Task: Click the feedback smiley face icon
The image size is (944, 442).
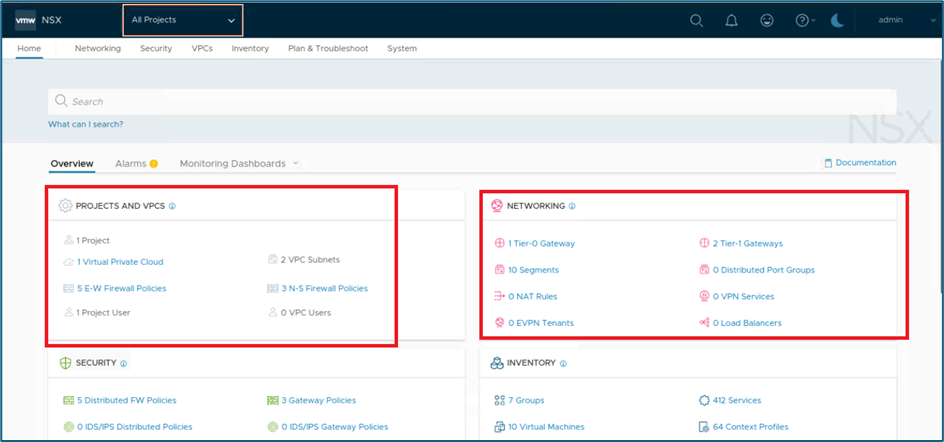Action: [767, 20]
